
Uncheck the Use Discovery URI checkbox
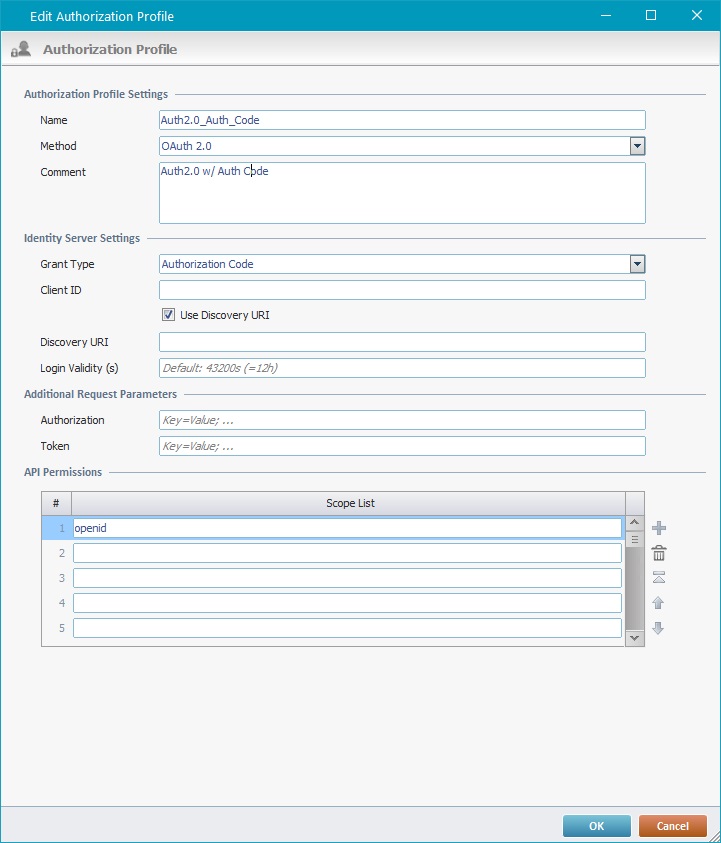168,315
